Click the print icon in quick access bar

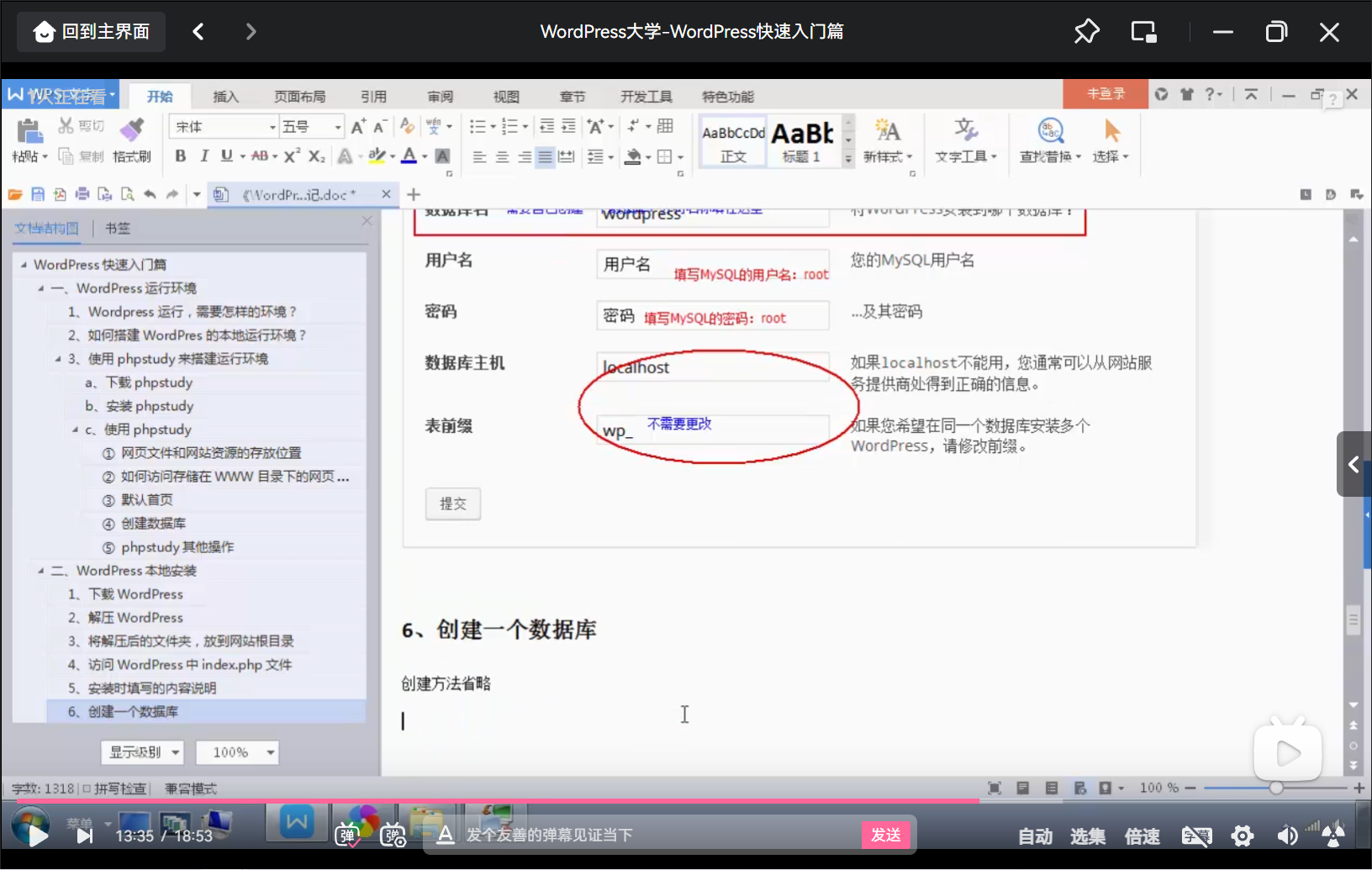coord(82,195)
